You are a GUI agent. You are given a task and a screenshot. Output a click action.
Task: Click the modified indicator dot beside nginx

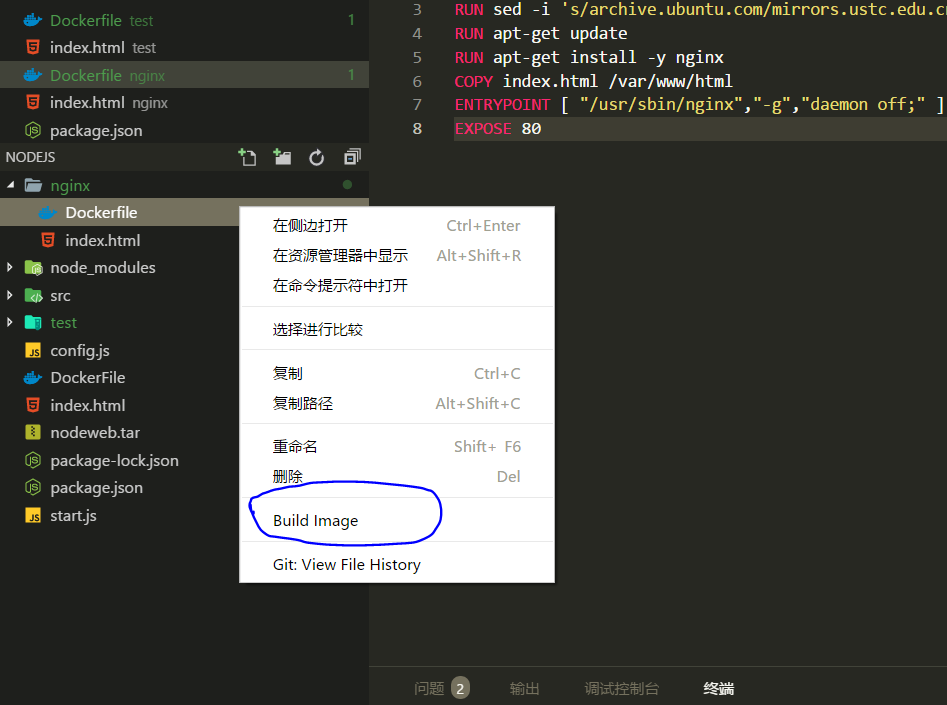[348, 184]
